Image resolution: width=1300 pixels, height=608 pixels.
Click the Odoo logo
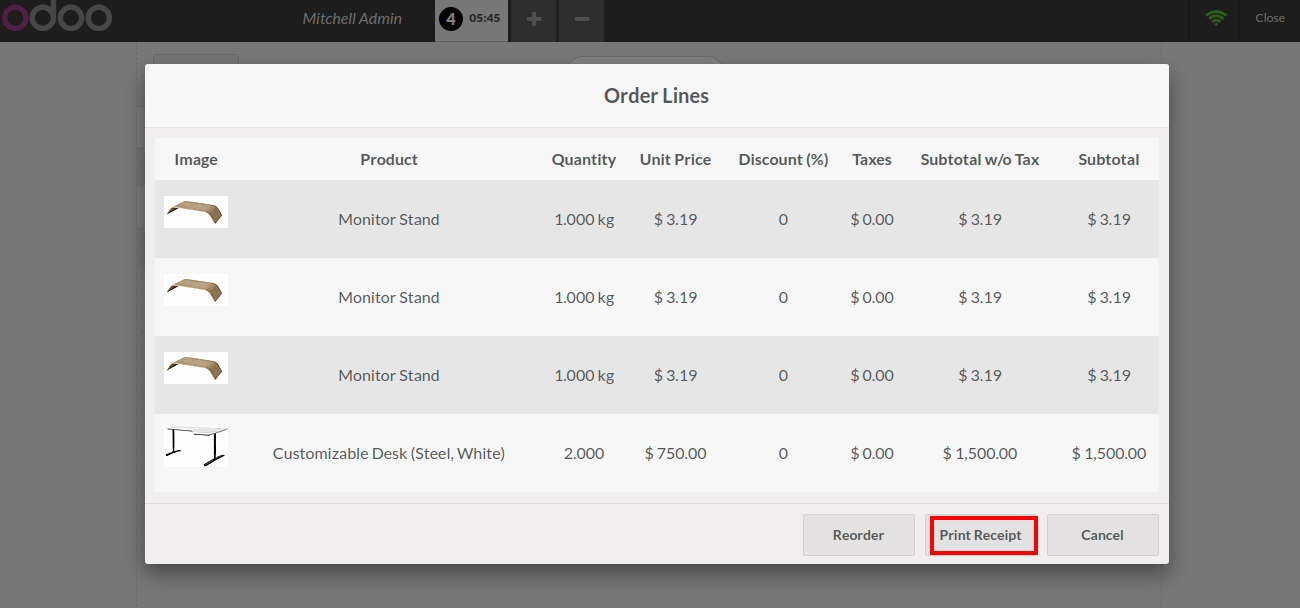tap(56, 18)
